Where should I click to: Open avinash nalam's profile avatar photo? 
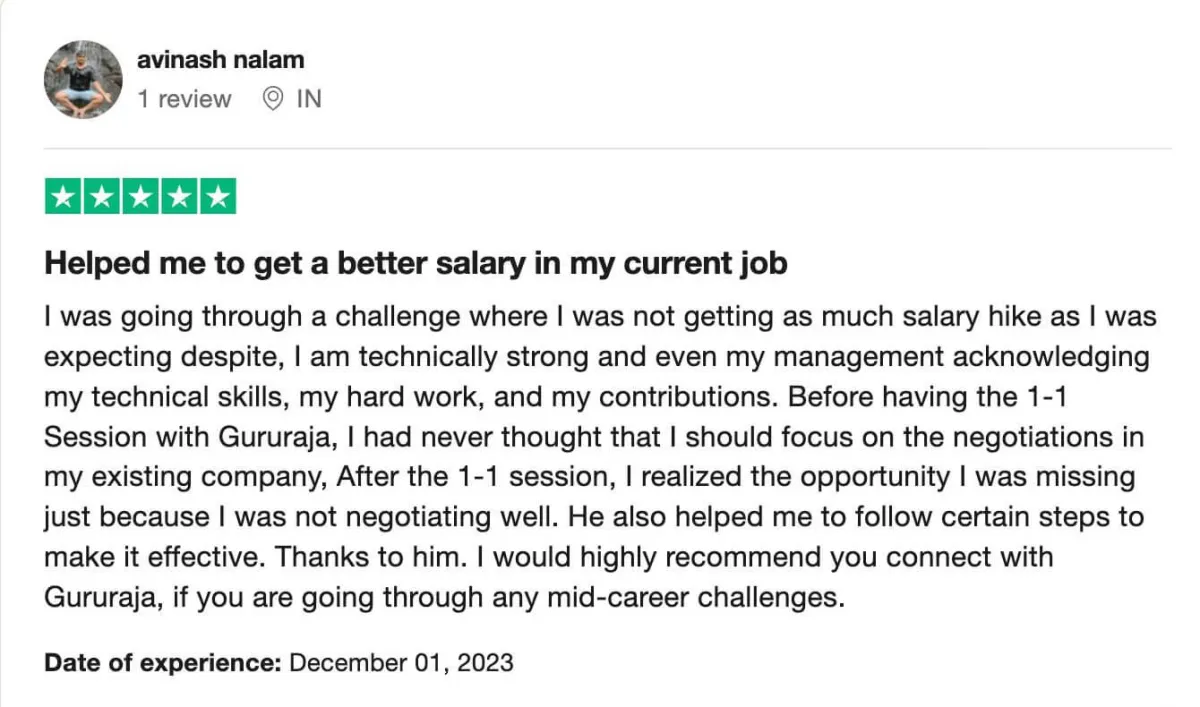[84, 79]
